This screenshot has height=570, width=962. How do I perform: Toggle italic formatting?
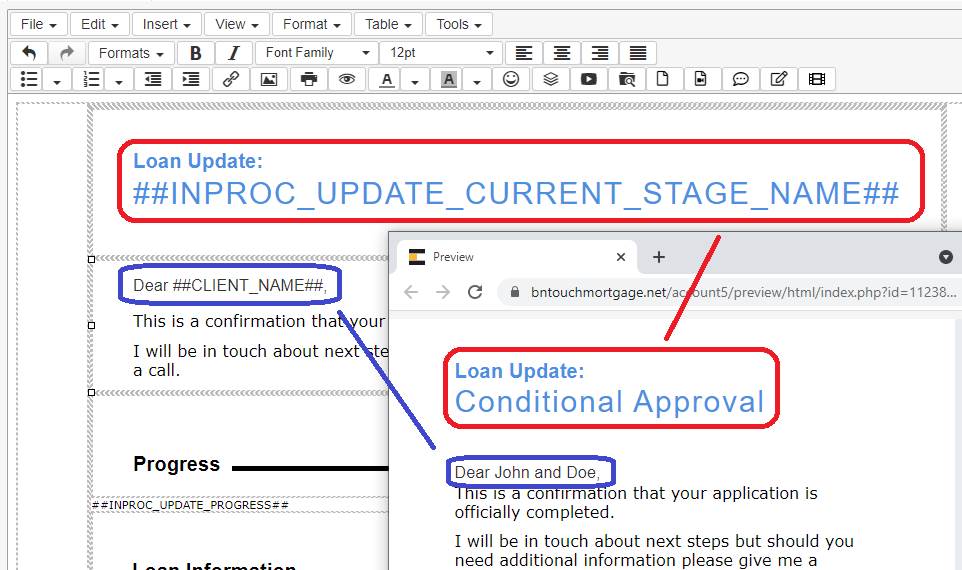(234, 53)
